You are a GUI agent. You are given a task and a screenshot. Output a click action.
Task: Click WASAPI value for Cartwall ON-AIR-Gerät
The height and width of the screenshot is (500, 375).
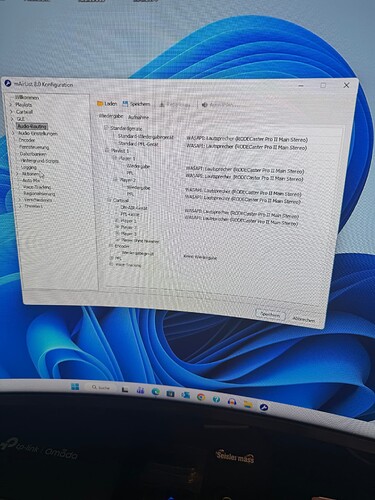coord(242,214)
